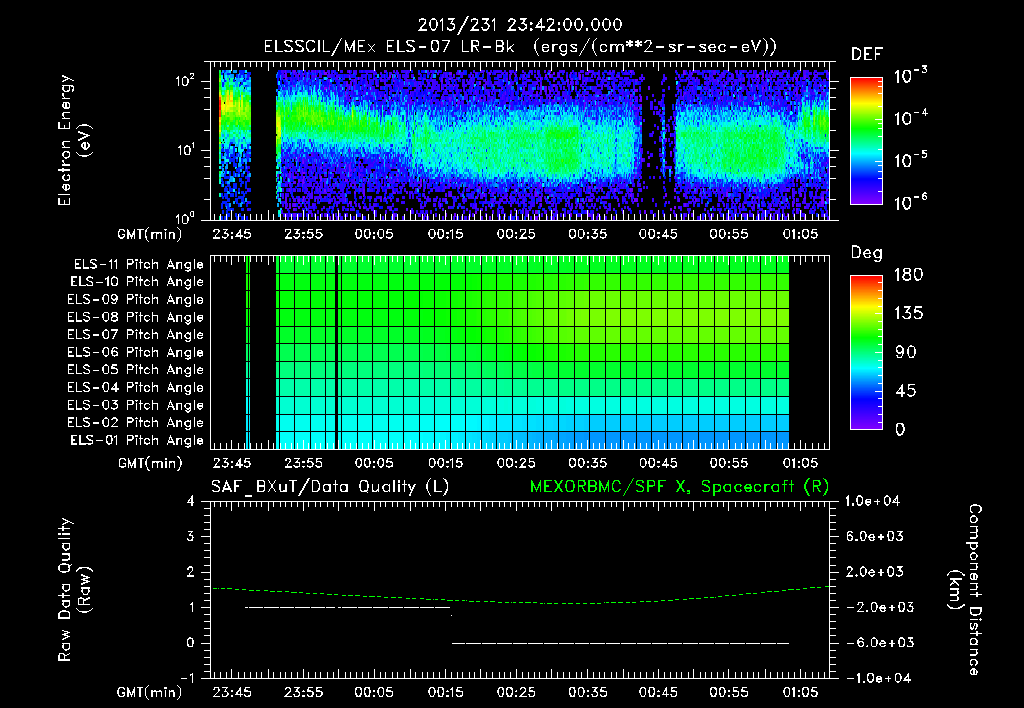Screen dimensions: 1024x708
Task: Click the plot title timestamp 2013/231 23:42:00.000
Action: 520,25
